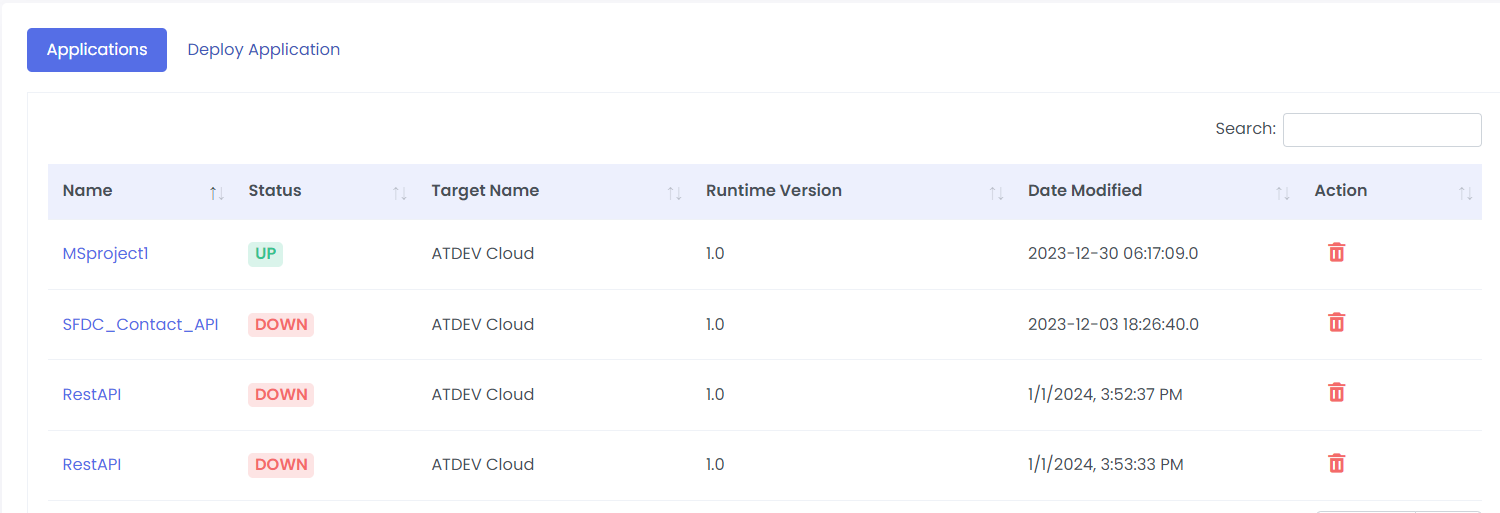
Task: Sort table by Status column arrows
Action: point(400,193)
